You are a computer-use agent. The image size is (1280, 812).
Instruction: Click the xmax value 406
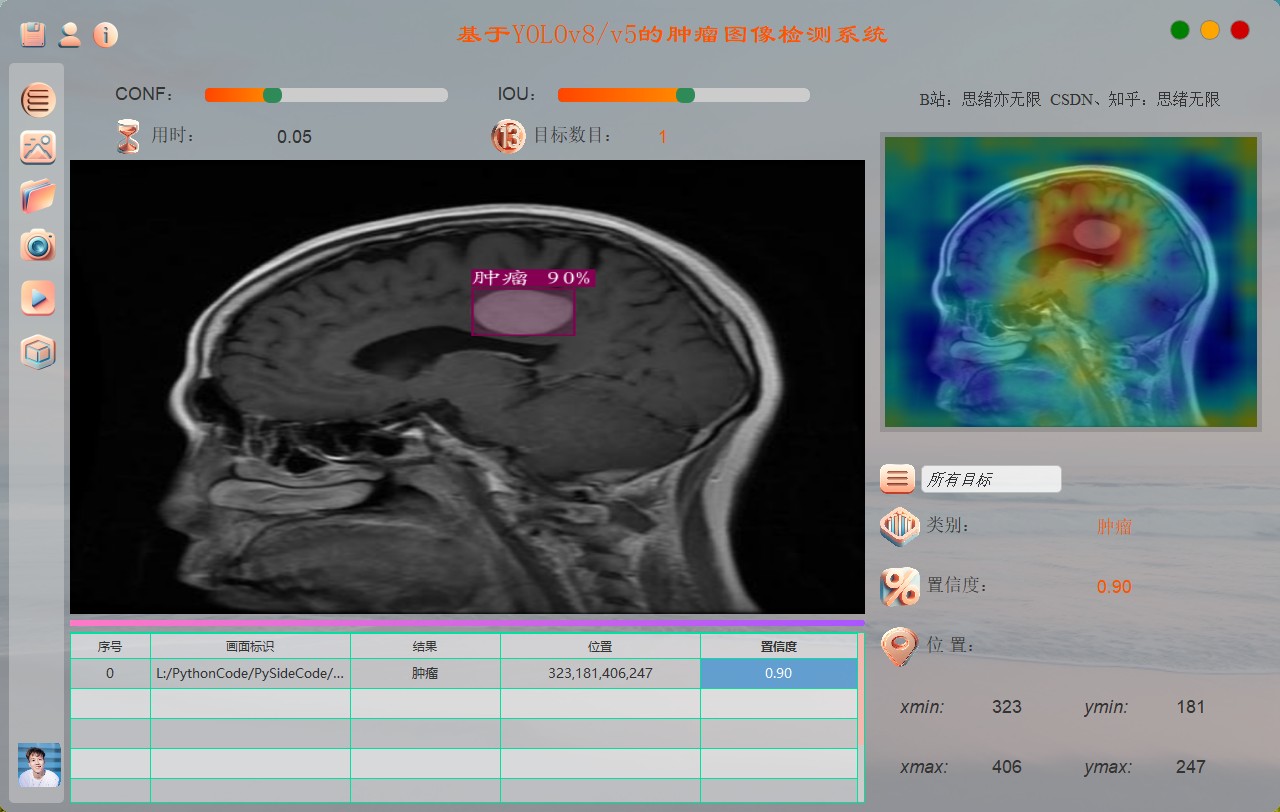[x=1007, y=767]
